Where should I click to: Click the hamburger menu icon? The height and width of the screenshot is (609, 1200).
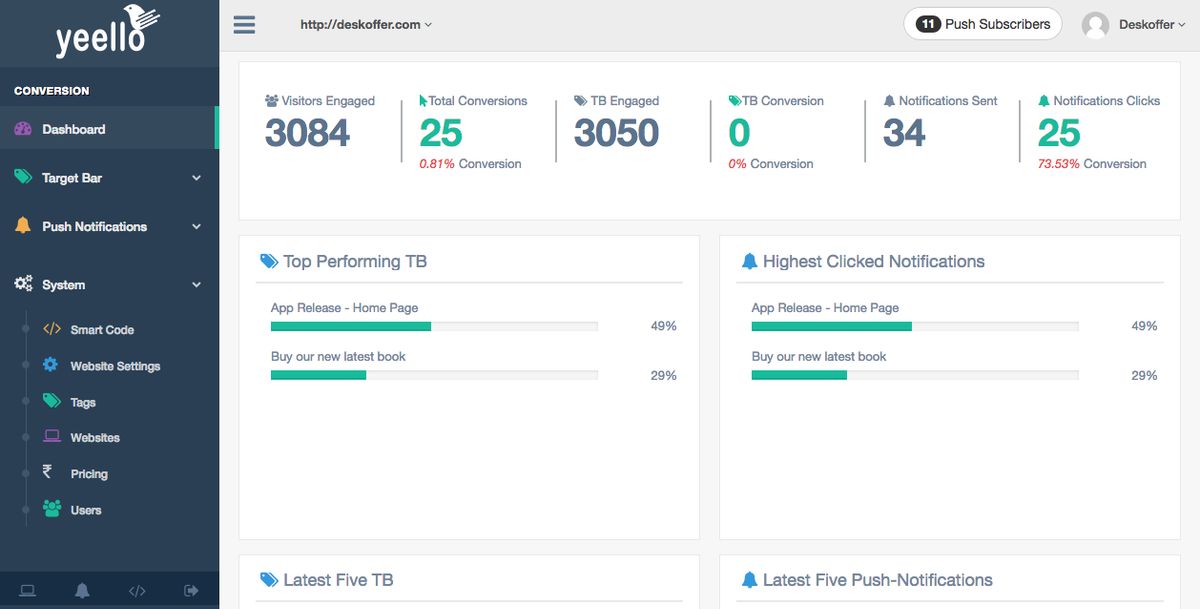pos(244,24)
